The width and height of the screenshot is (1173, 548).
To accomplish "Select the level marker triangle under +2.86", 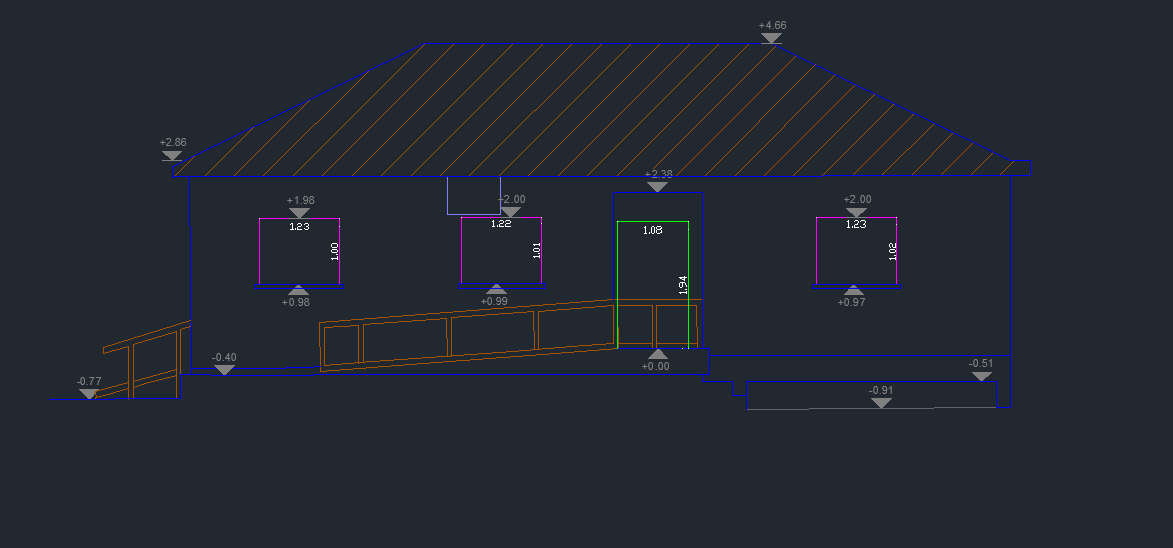I will pos(172,156).
